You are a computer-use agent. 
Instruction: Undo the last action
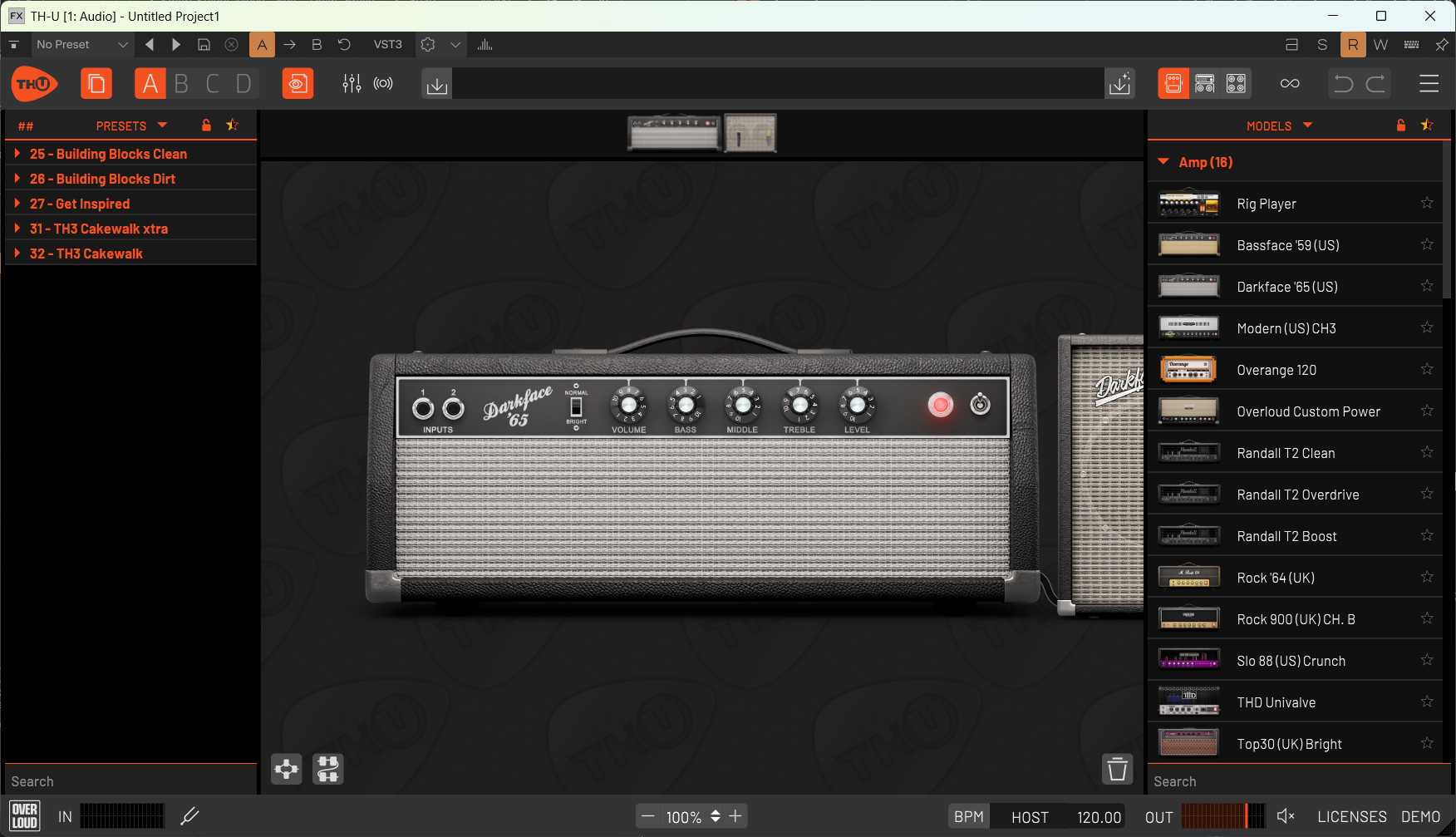click(1344, 84)
